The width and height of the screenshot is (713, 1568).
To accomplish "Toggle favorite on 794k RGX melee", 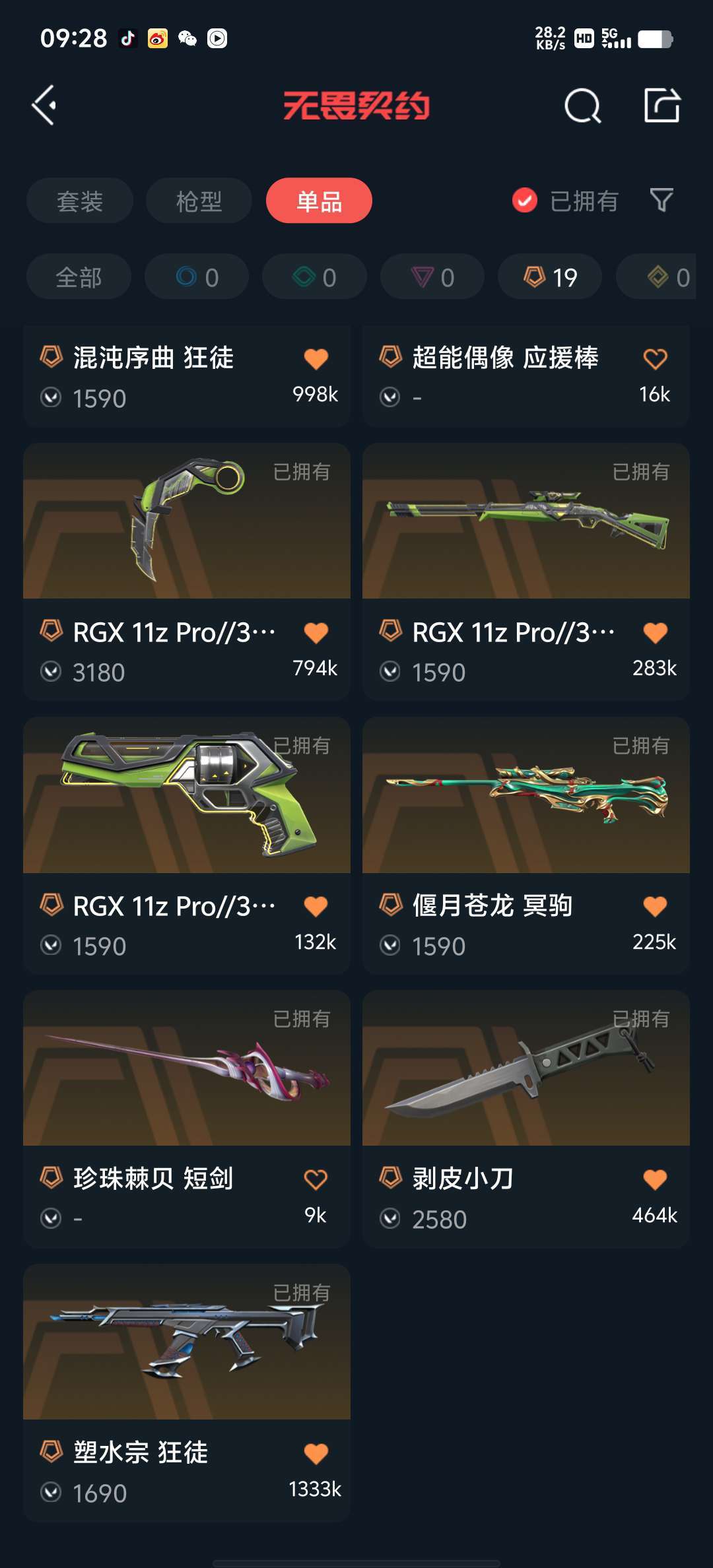I will coord(316,632).
